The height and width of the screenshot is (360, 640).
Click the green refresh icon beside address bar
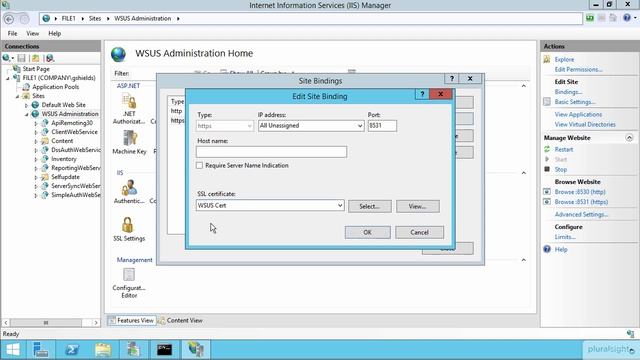click(x=590, y=18)
